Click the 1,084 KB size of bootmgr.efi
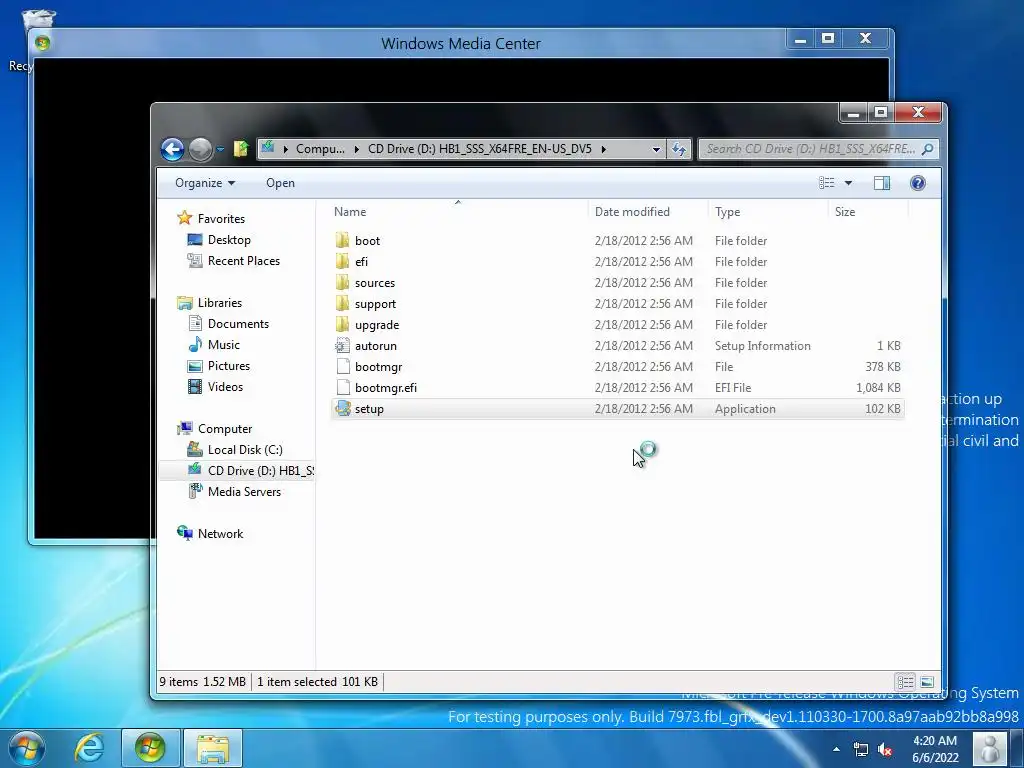 pyautogui.click(x=878, y=387)
